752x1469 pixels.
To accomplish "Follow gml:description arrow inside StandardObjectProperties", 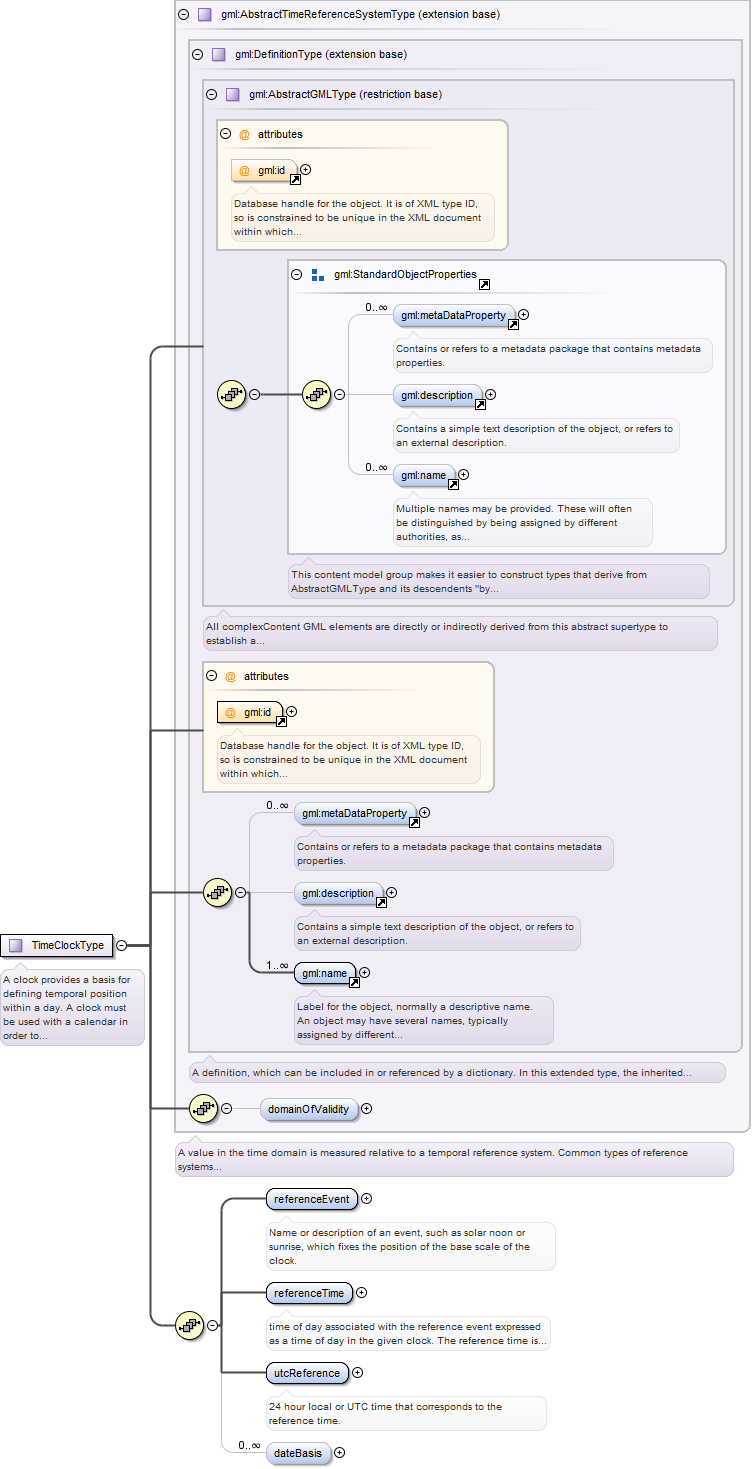I will point(480,404).
